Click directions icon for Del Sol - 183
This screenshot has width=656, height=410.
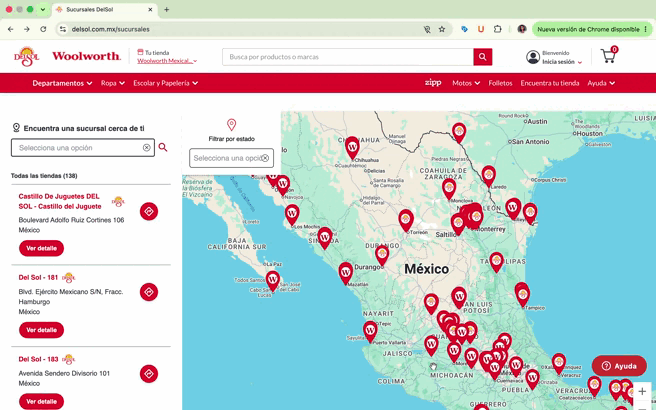(149, 374)
